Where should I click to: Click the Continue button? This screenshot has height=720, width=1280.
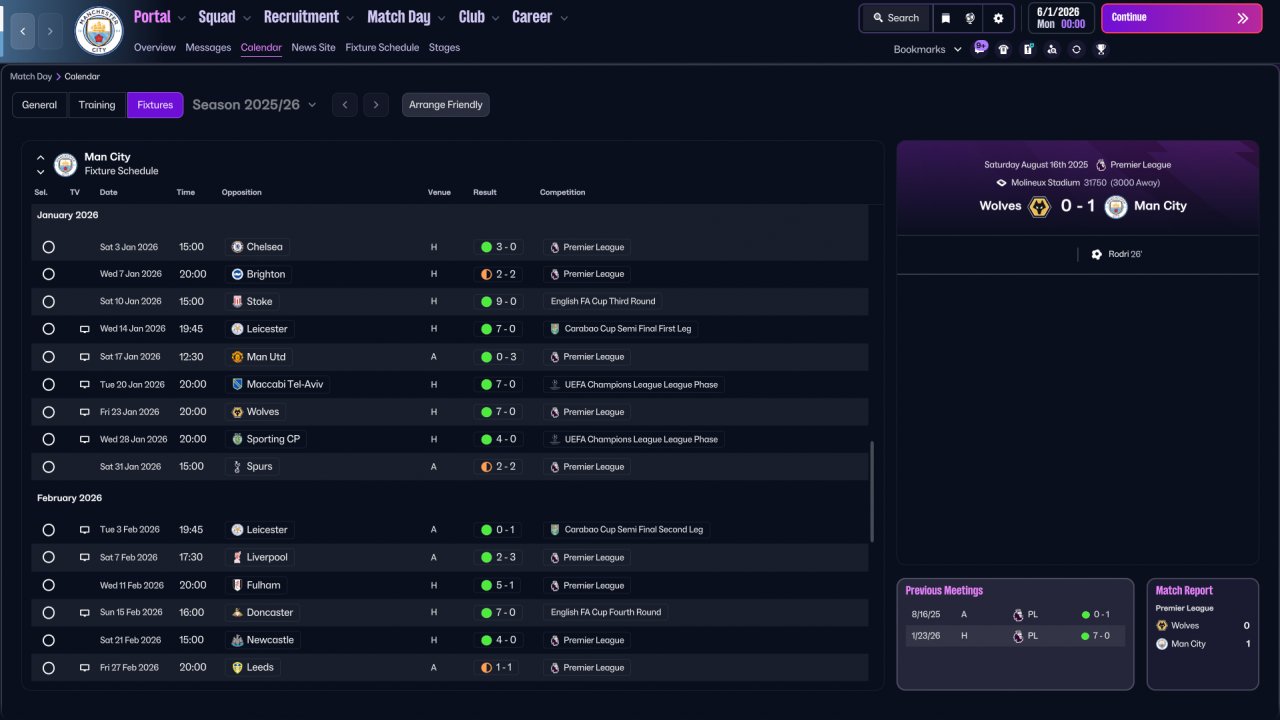tap(1182, 18)
